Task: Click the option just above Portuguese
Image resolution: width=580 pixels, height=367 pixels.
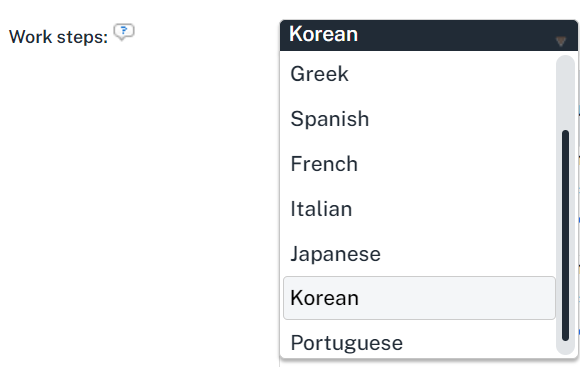Action: click(x=419, y=298)
